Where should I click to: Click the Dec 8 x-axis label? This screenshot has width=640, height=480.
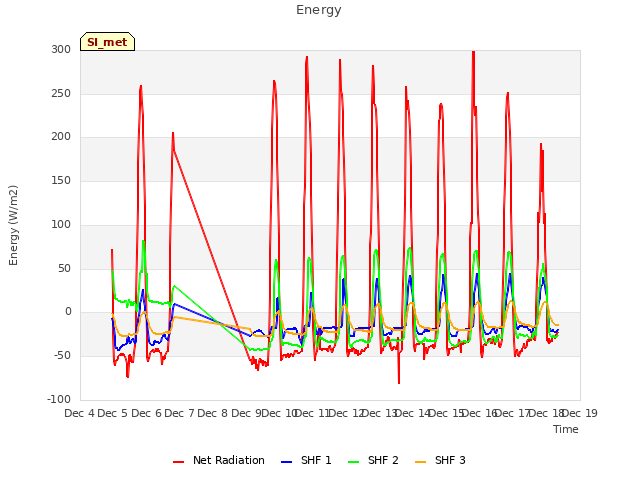click(212, 413)
